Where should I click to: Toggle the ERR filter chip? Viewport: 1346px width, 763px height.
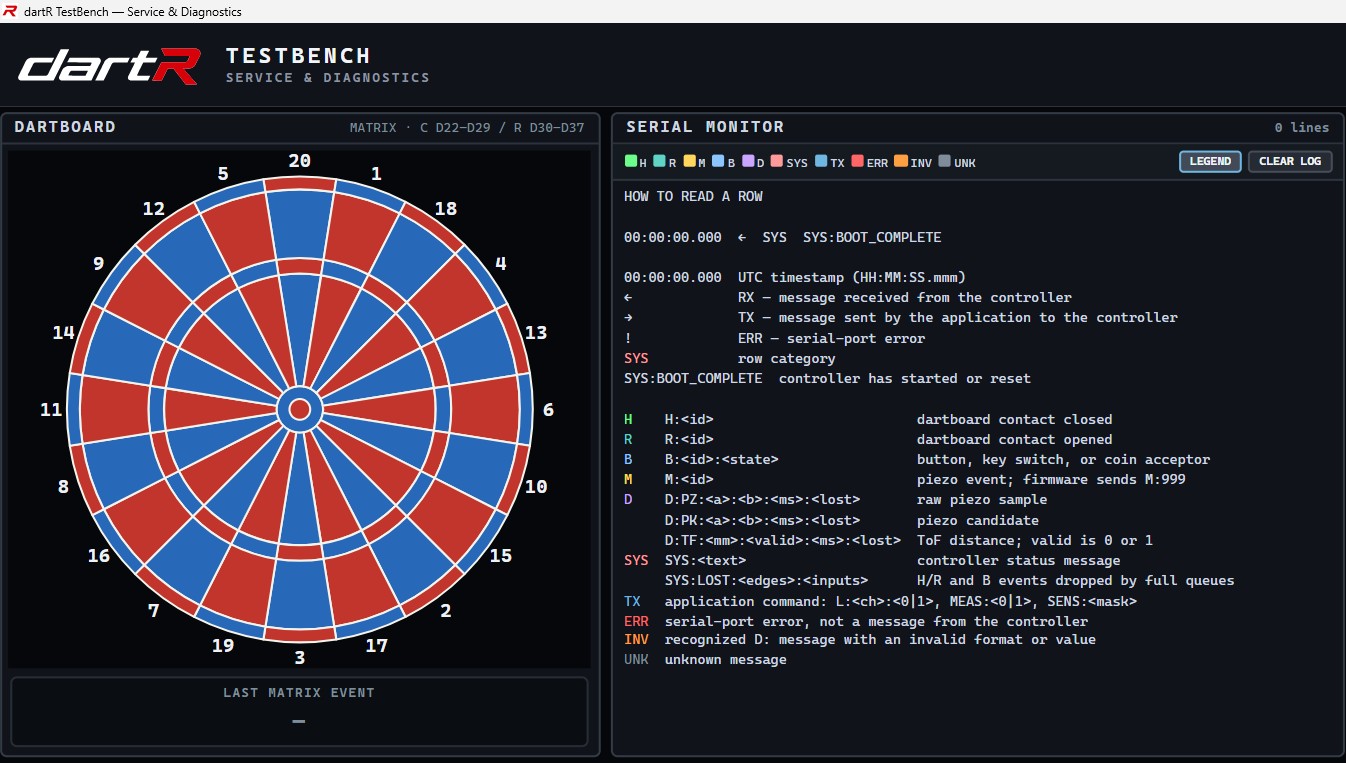tap(870, 162)
